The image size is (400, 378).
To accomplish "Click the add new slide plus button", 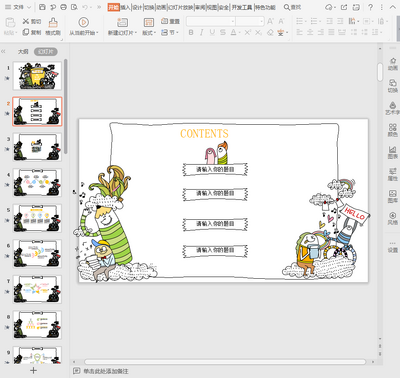I will point(33,370).
